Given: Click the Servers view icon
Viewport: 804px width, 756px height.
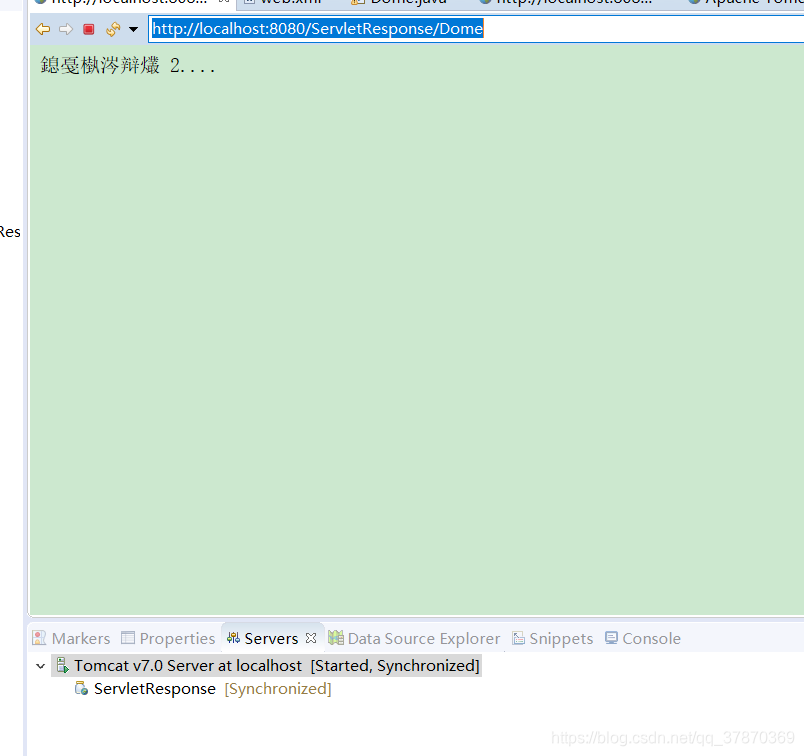Looking at the screenshot, I should click(x=233, y=638).
